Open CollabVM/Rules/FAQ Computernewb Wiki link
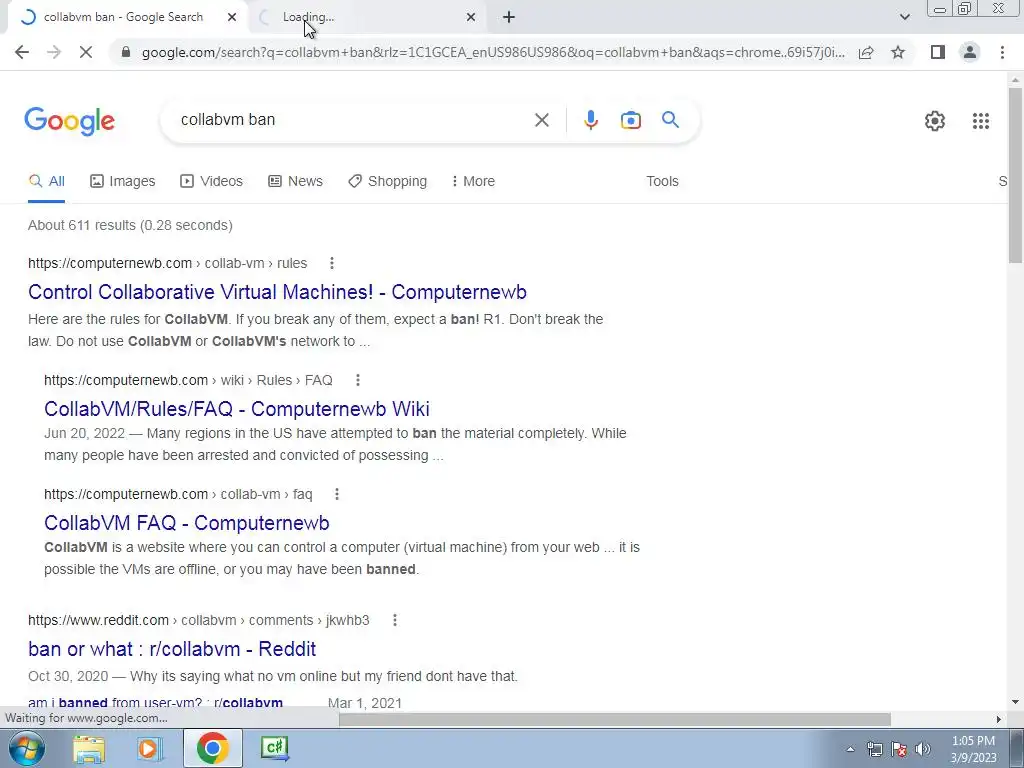 [237, 409]
